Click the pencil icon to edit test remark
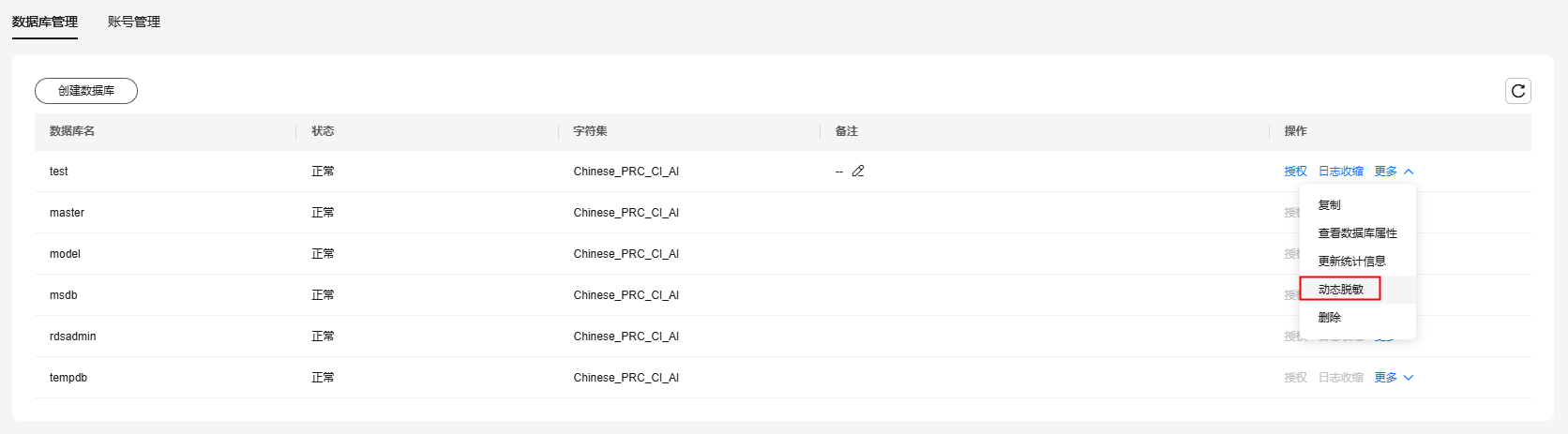Screen dimensions: 1568x434 tap(858, 172)
